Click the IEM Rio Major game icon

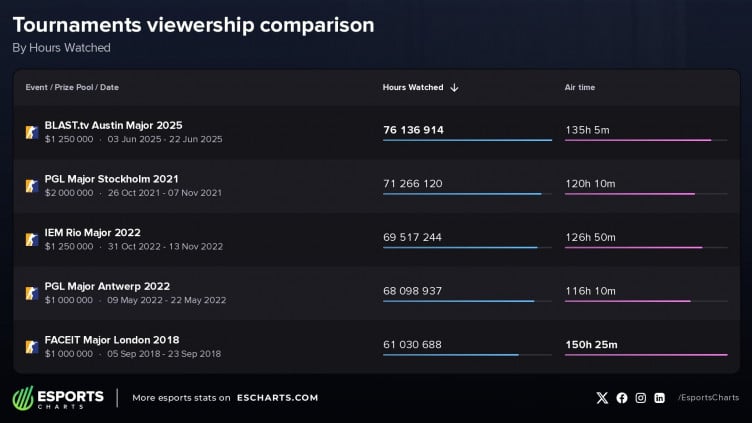pos(32,239)
